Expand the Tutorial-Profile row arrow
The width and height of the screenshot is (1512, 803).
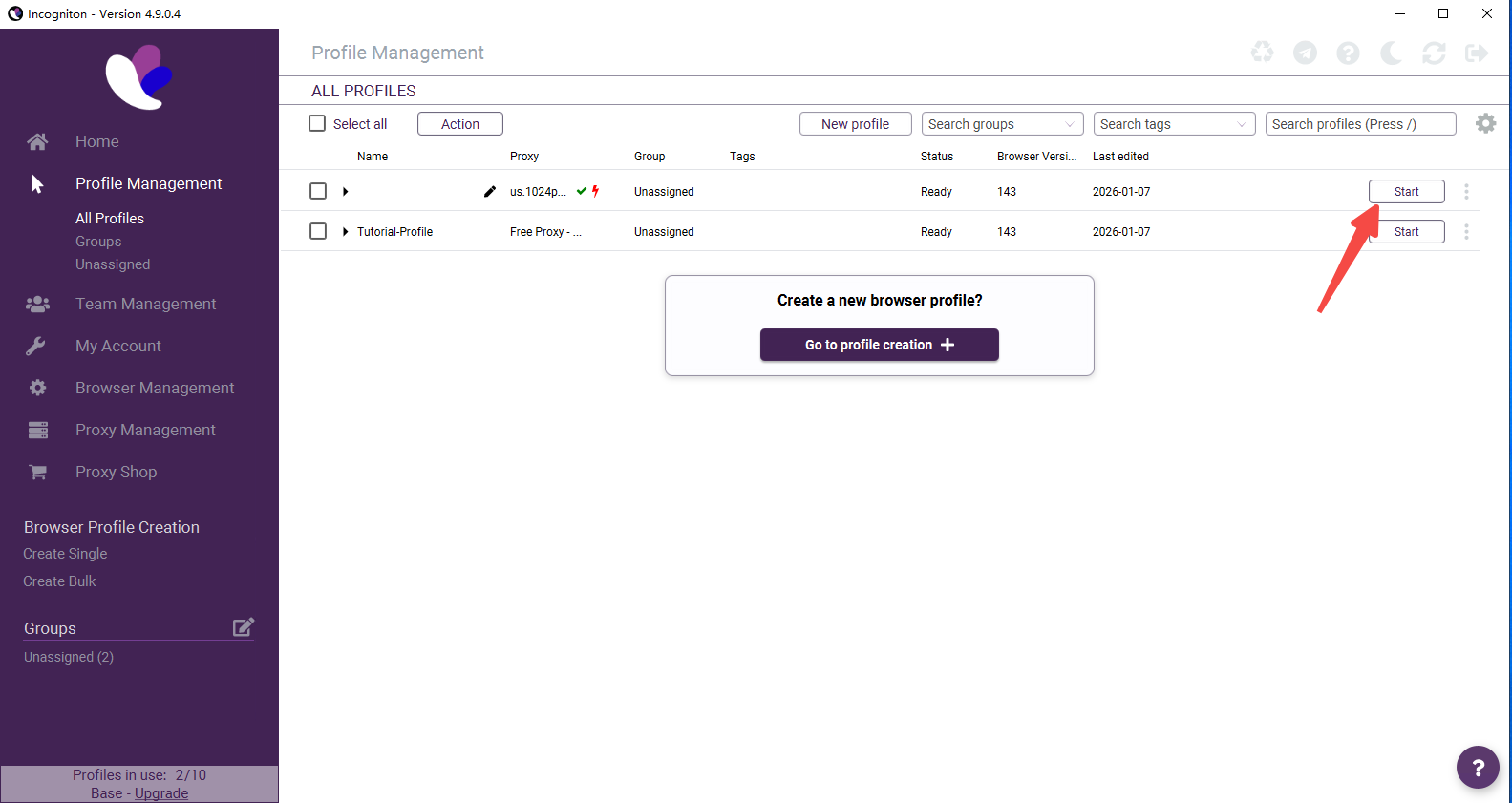pos(345,232)
